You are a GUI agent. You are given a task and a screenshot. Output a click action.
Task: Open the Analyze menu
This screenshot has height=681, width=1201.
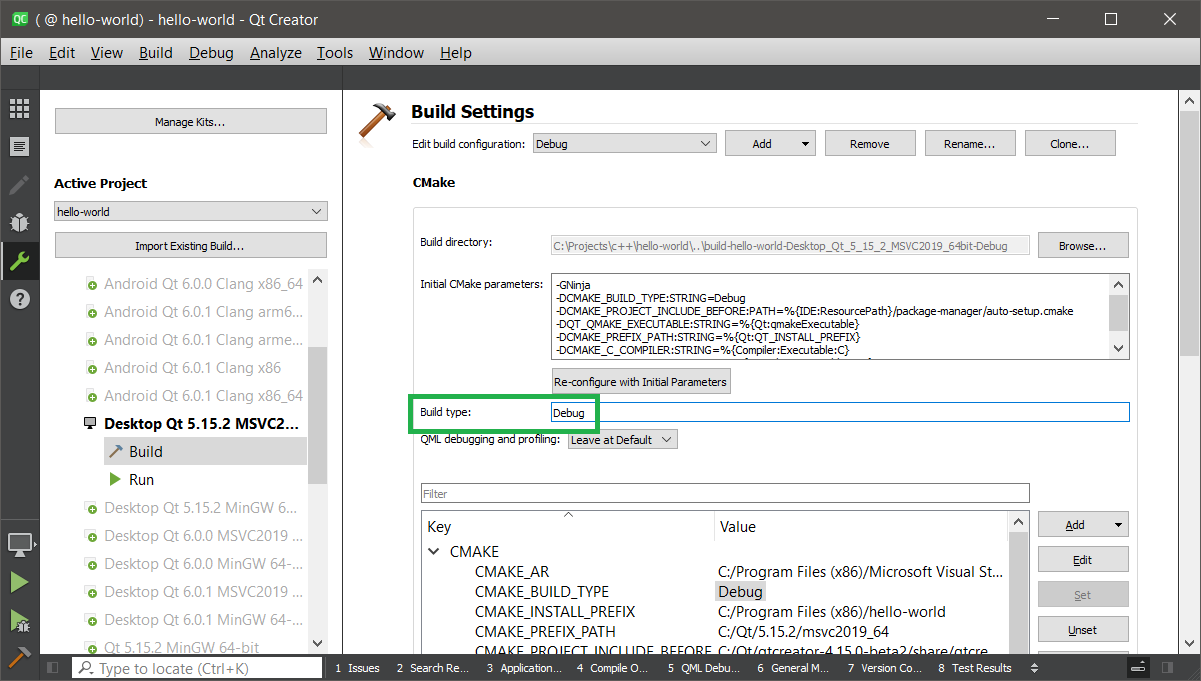(275, 53)
